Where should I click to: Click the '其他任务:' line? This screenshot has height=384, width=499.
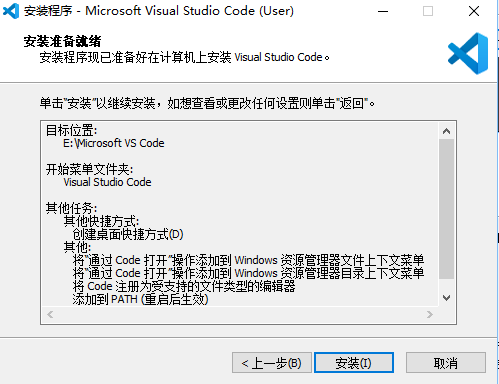coord(71,208)
